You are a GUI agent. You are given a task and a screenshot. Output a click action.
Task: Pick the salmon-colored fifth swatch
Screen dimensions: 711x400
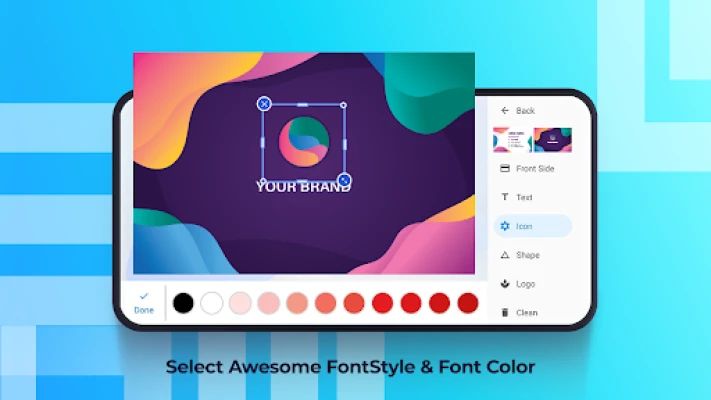click(x=297, y=303)
